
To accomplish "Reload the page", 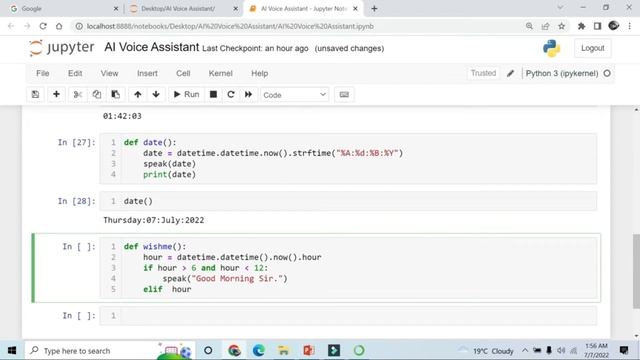I will point(43,26).
